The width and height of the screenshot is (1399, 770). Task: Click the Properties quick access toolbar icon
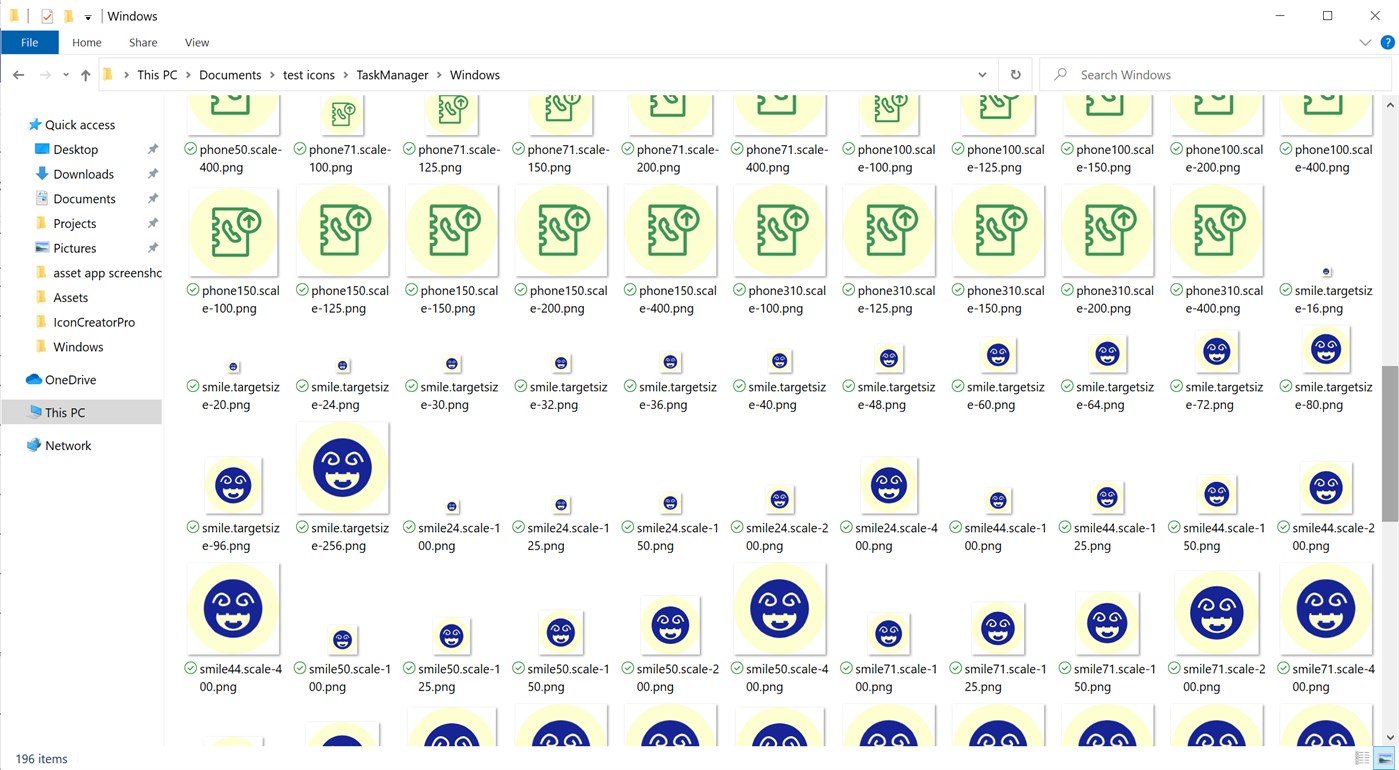[46, 16]
